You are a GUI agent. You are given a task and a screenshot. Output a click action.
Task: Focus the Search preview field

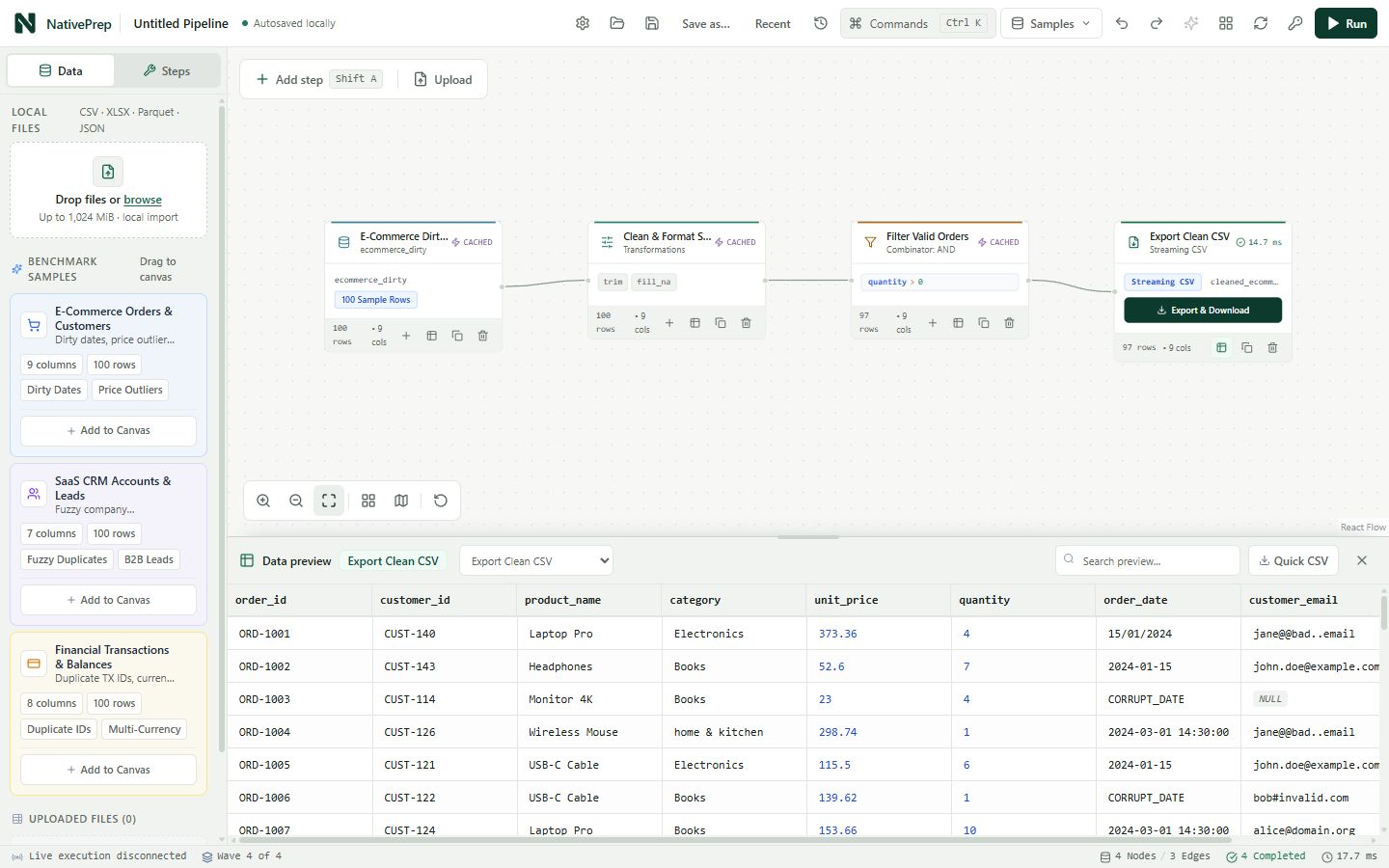pos(1148,560)
